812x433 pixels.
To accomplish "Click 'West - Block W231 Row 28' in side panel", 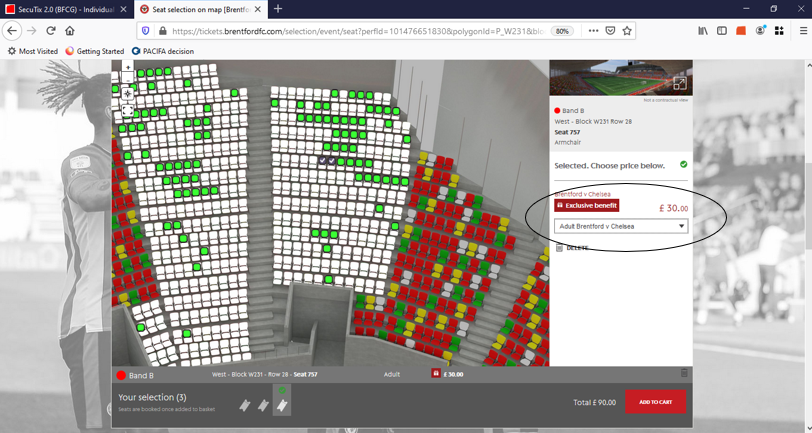I will point(593,122).
